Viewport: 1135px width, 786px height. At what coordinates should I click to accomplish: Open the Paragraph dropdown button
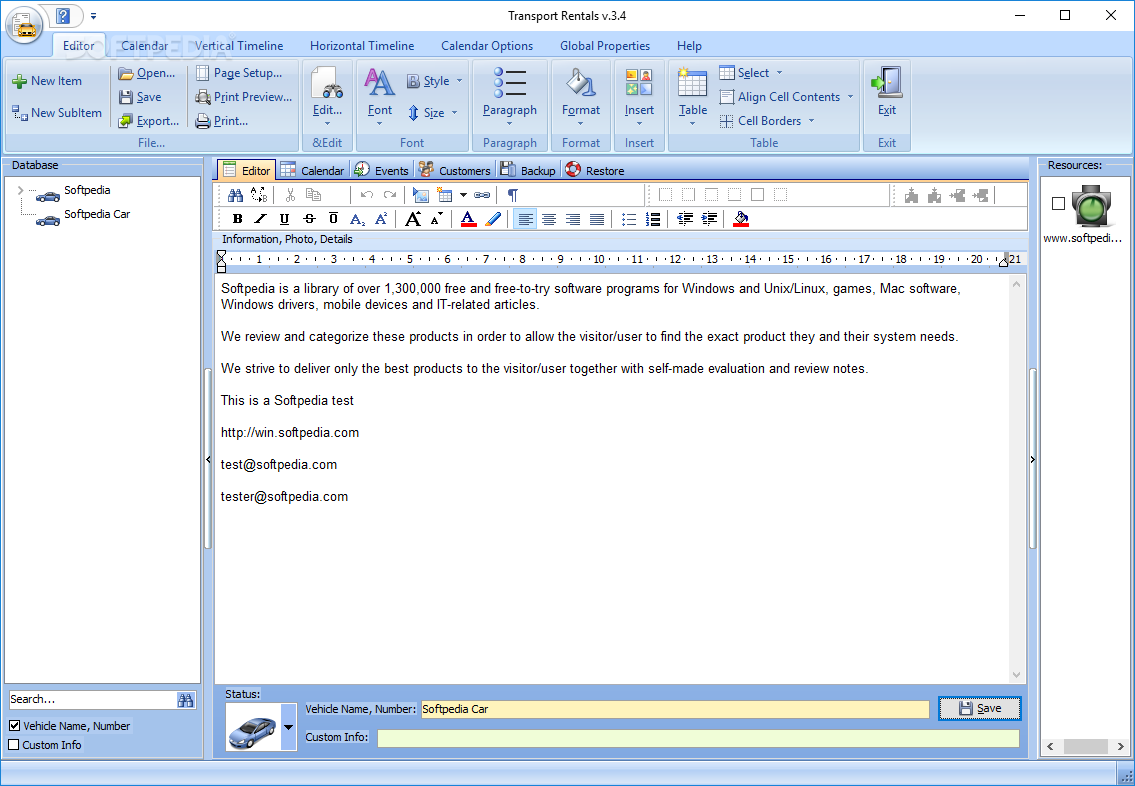[510, 97]
